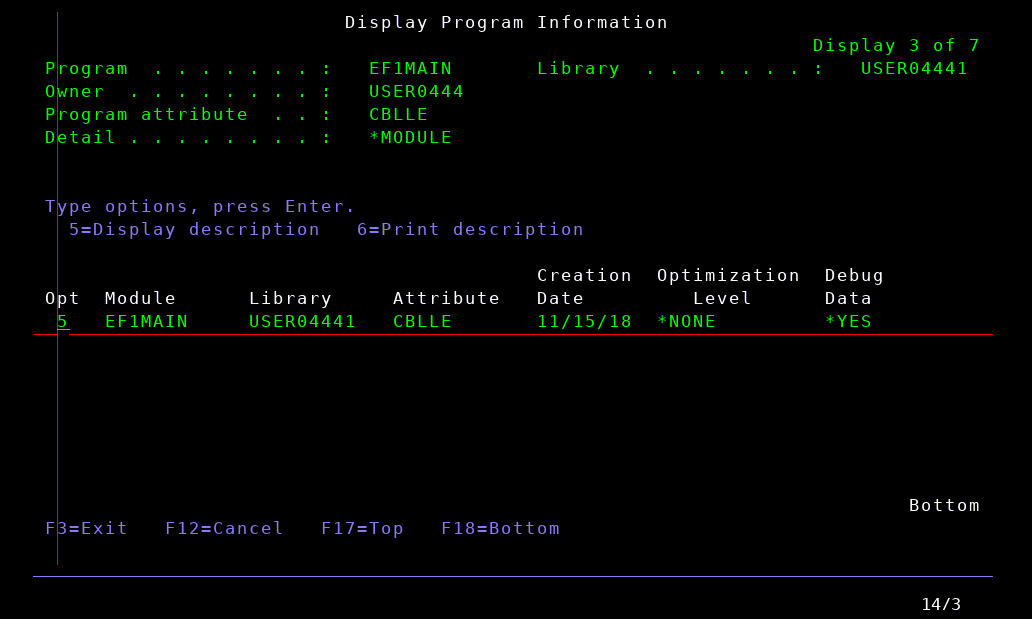Image resolution: width=1032 pixels, height=619 pixels.
Task: Click the Opt input field containing 5
Action: point(63,321)
